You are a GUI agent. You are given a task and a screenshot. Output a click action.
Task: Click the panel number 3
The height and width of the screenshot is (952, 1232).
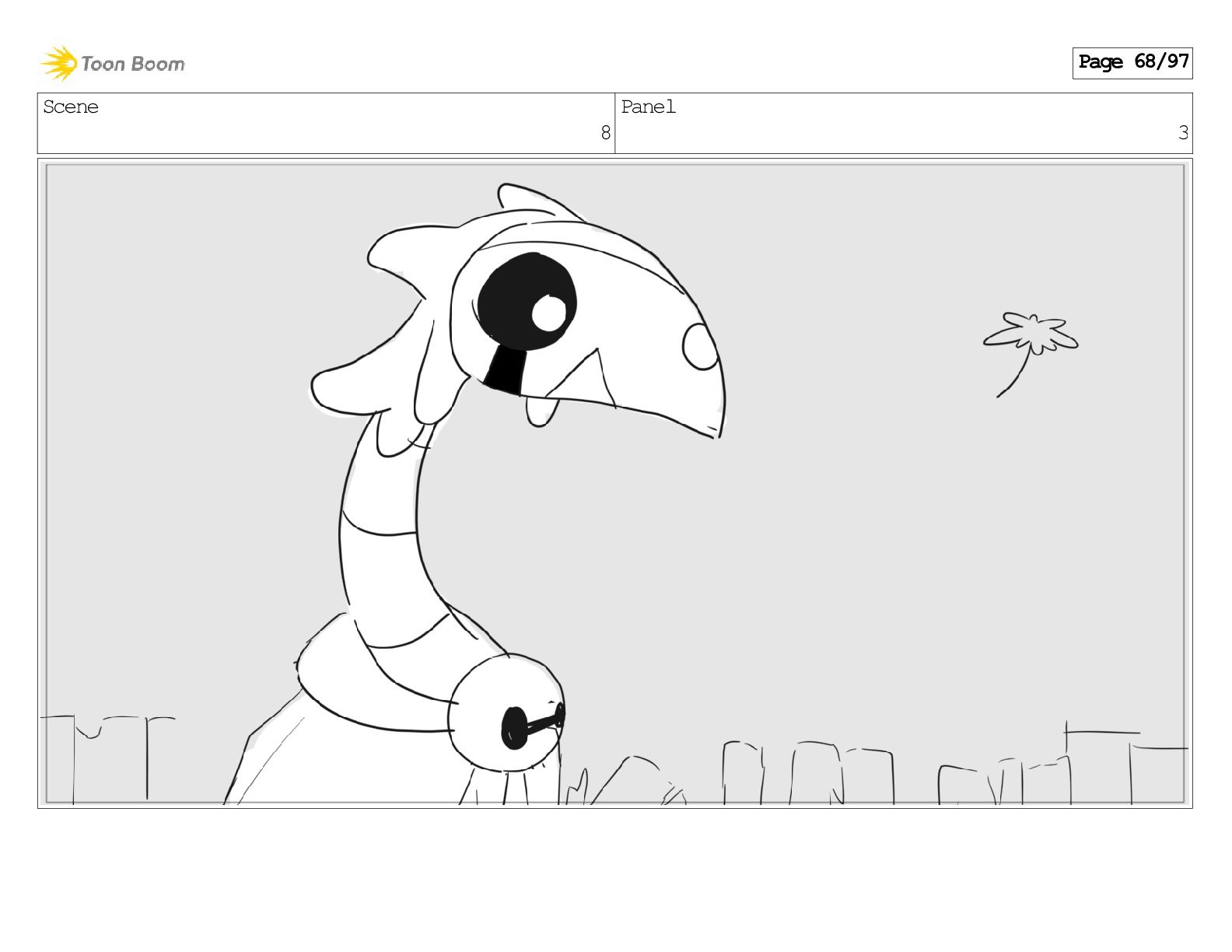1183,133
